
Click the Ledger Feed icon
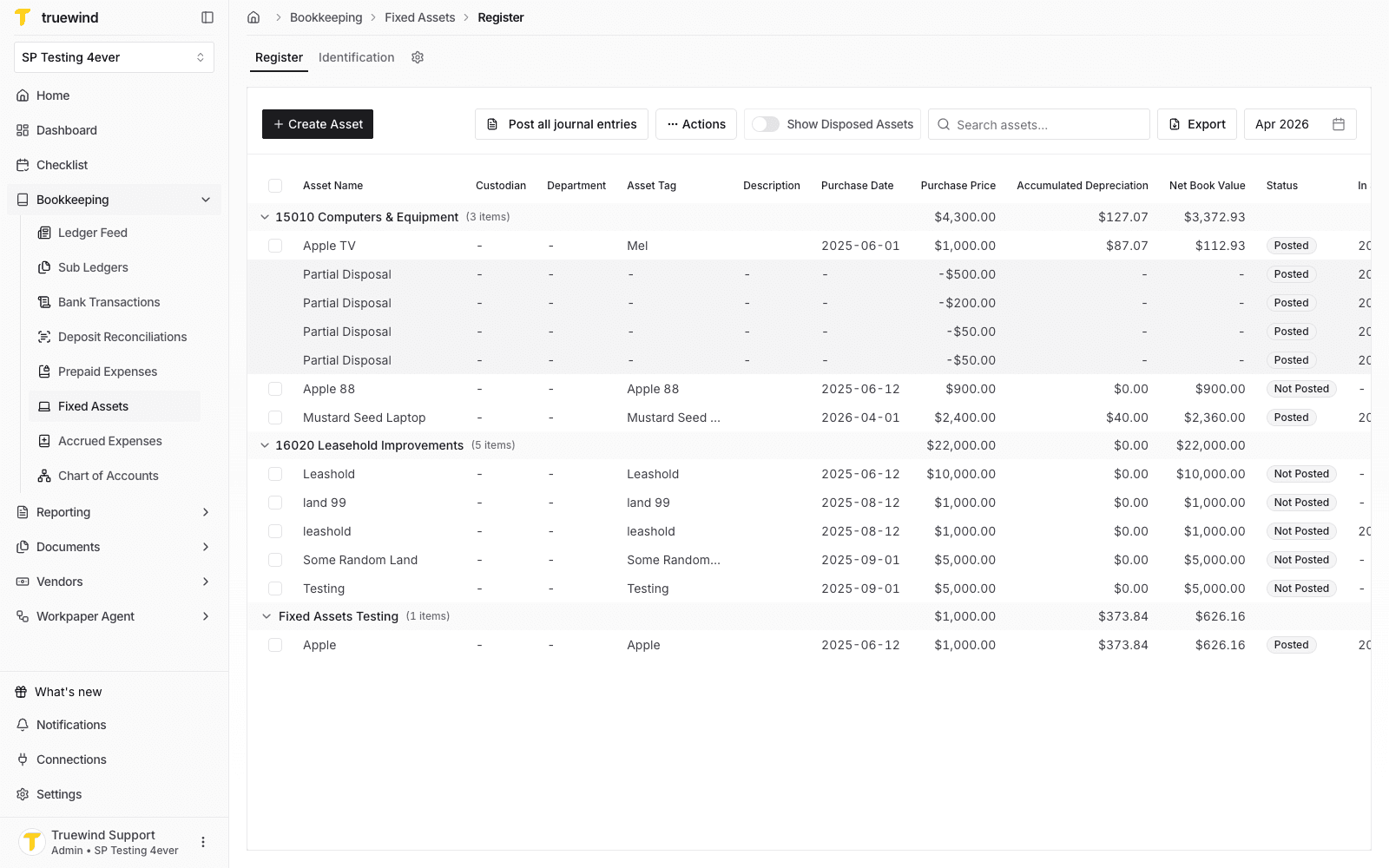tap(44, 233)
